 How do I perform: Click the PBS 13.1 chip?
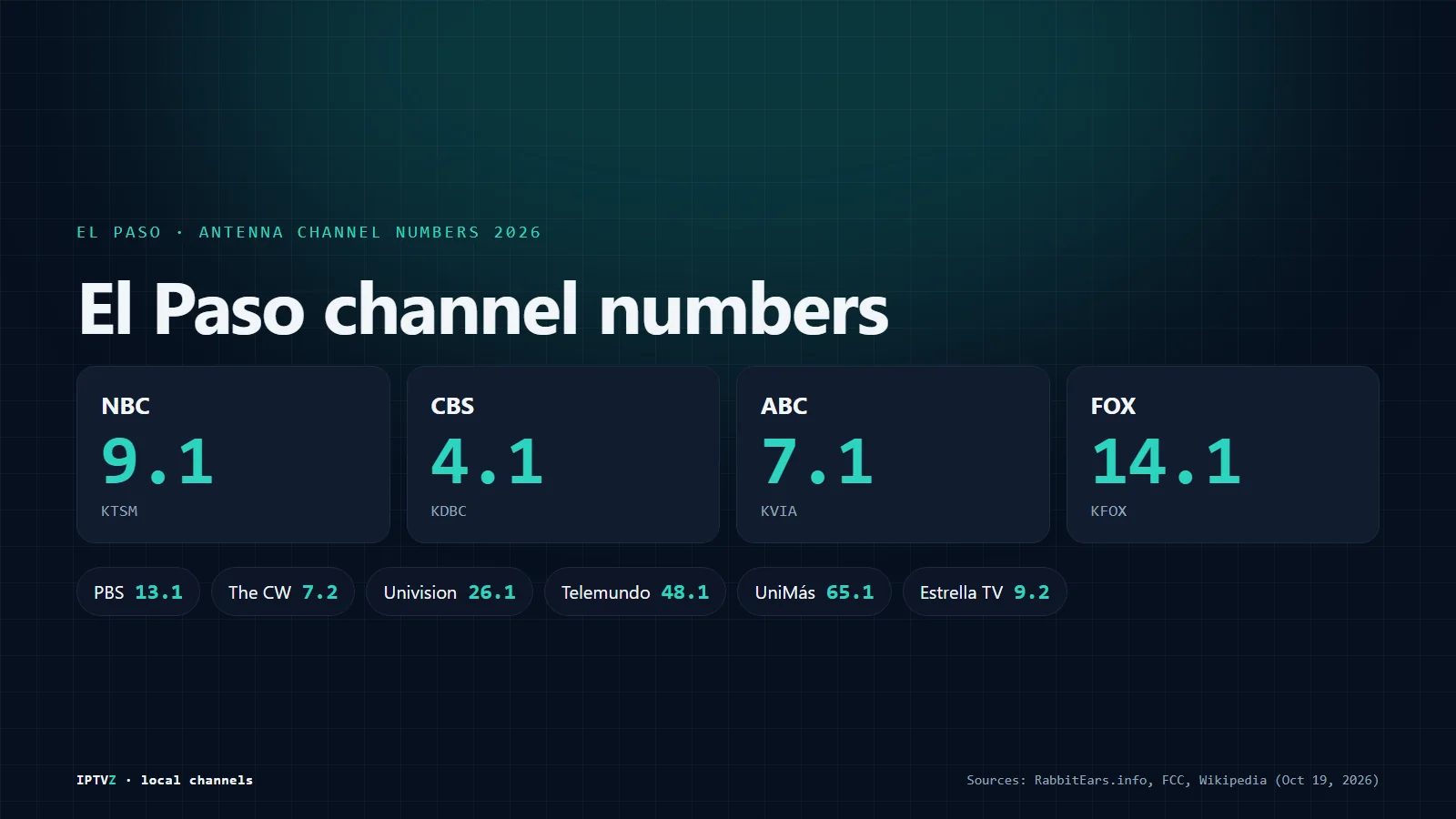138,591
